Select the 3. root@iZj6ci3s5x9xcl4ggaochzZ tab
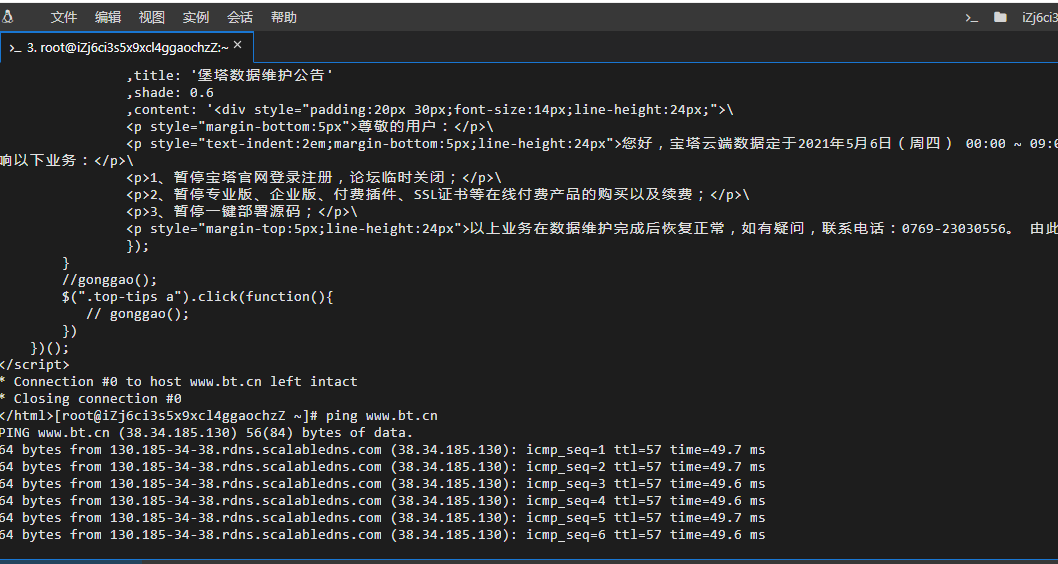 [x=127, y=47]
